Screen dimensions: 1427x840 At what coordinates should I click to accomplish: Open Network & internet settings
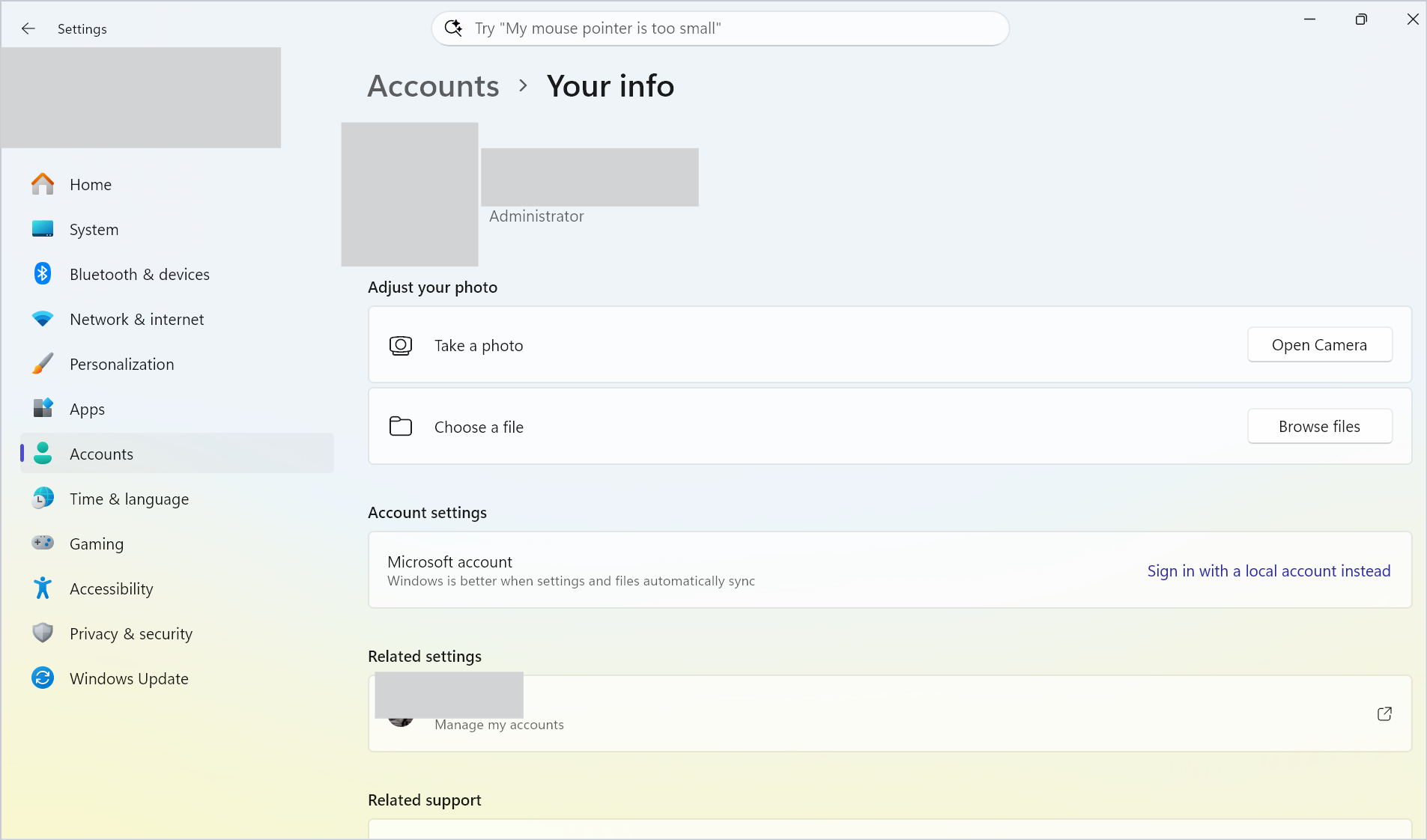click(177, 319)
